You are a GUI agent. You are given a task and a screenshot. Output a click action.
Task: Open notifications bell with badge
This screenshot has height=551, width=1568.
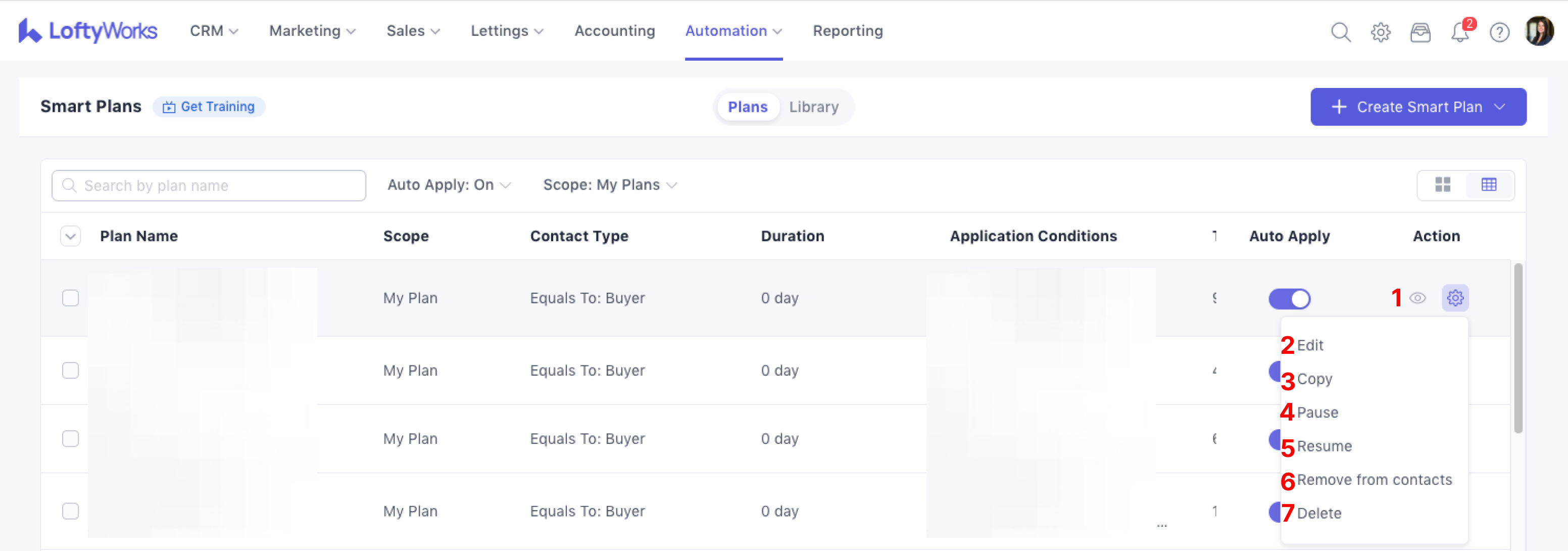click(1460, 32)
